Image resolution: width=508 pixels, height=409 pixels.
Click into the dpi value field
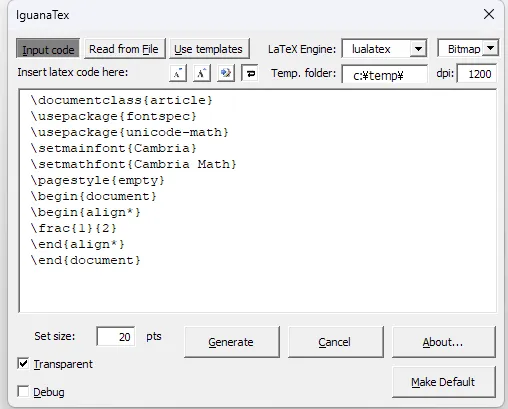click(477, 74)
